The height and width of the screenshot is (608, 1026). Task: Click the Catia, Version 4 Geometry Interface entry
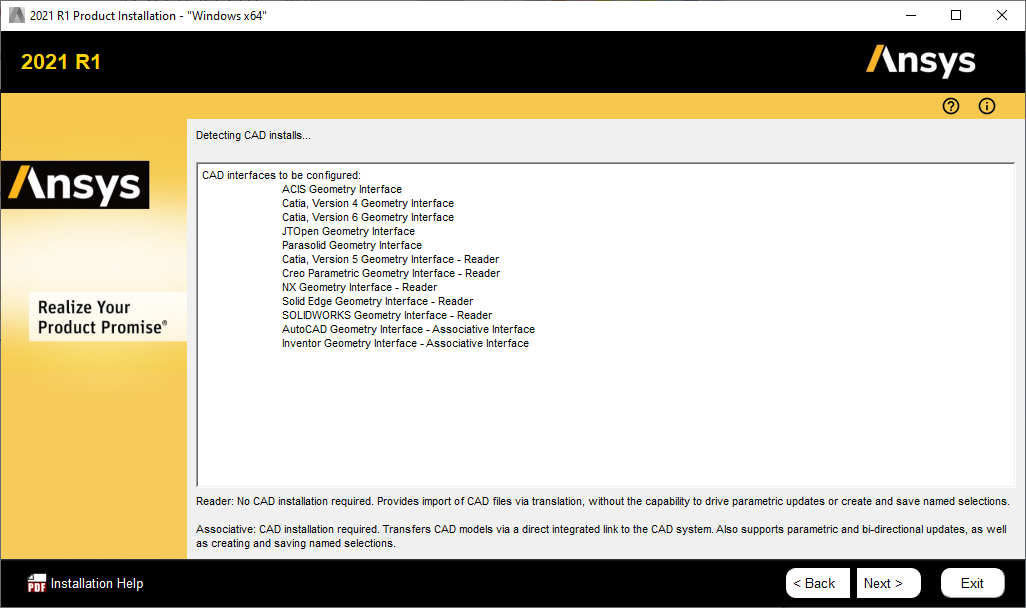(367, 203)
